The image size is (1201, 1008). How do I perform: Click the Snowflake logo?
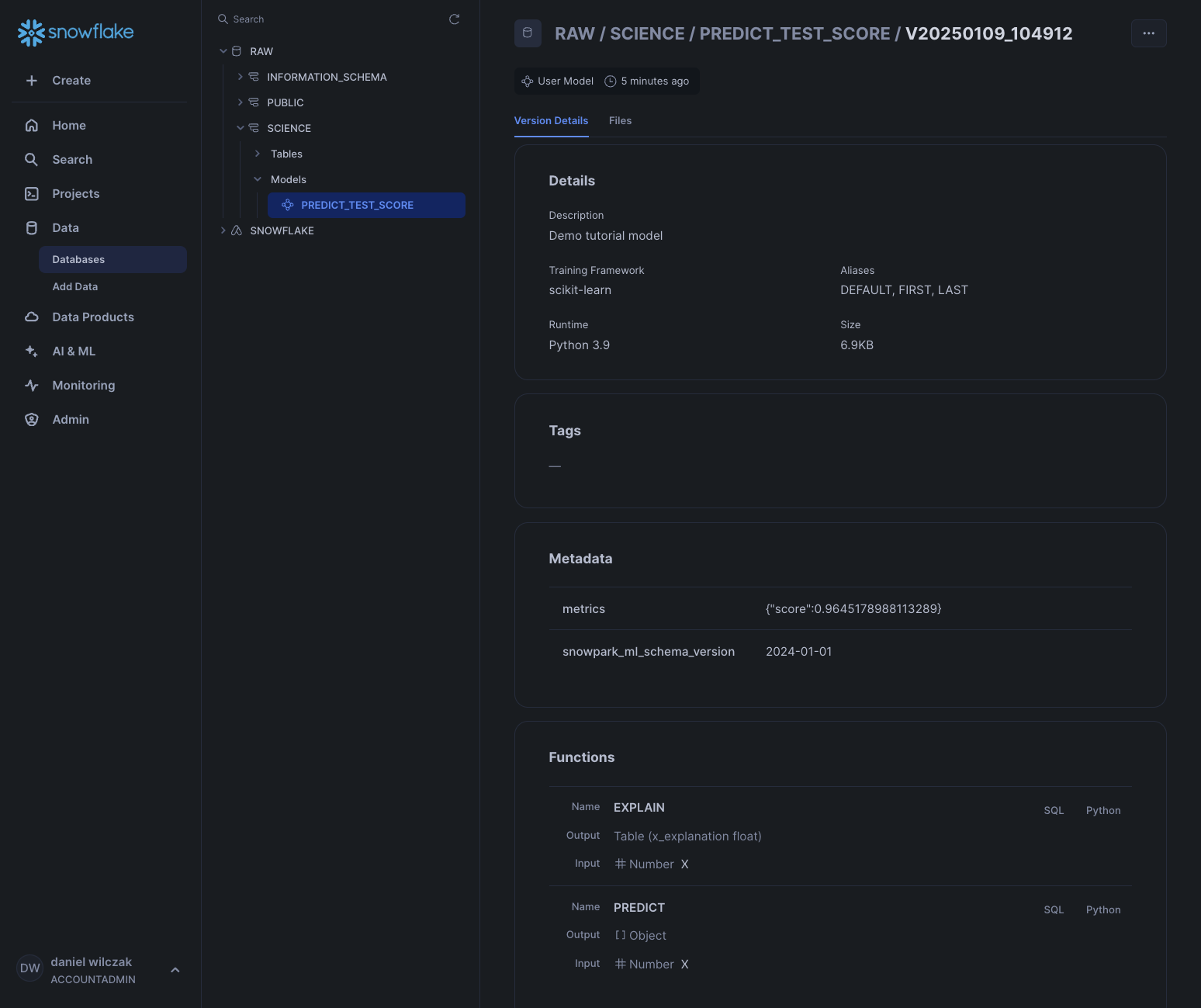(75, 33)
